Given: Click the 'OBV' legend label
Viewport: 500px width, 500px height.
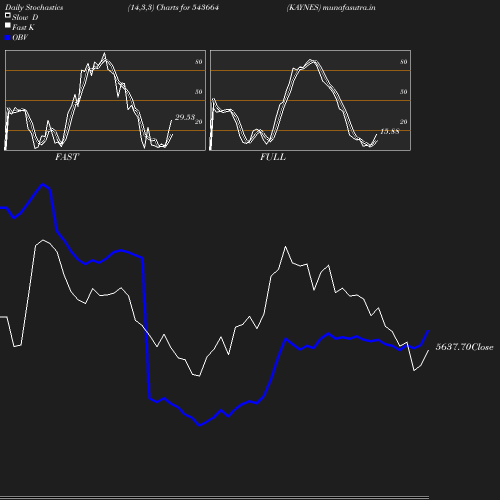Looking at the screenshot, I should click(20, 37).
